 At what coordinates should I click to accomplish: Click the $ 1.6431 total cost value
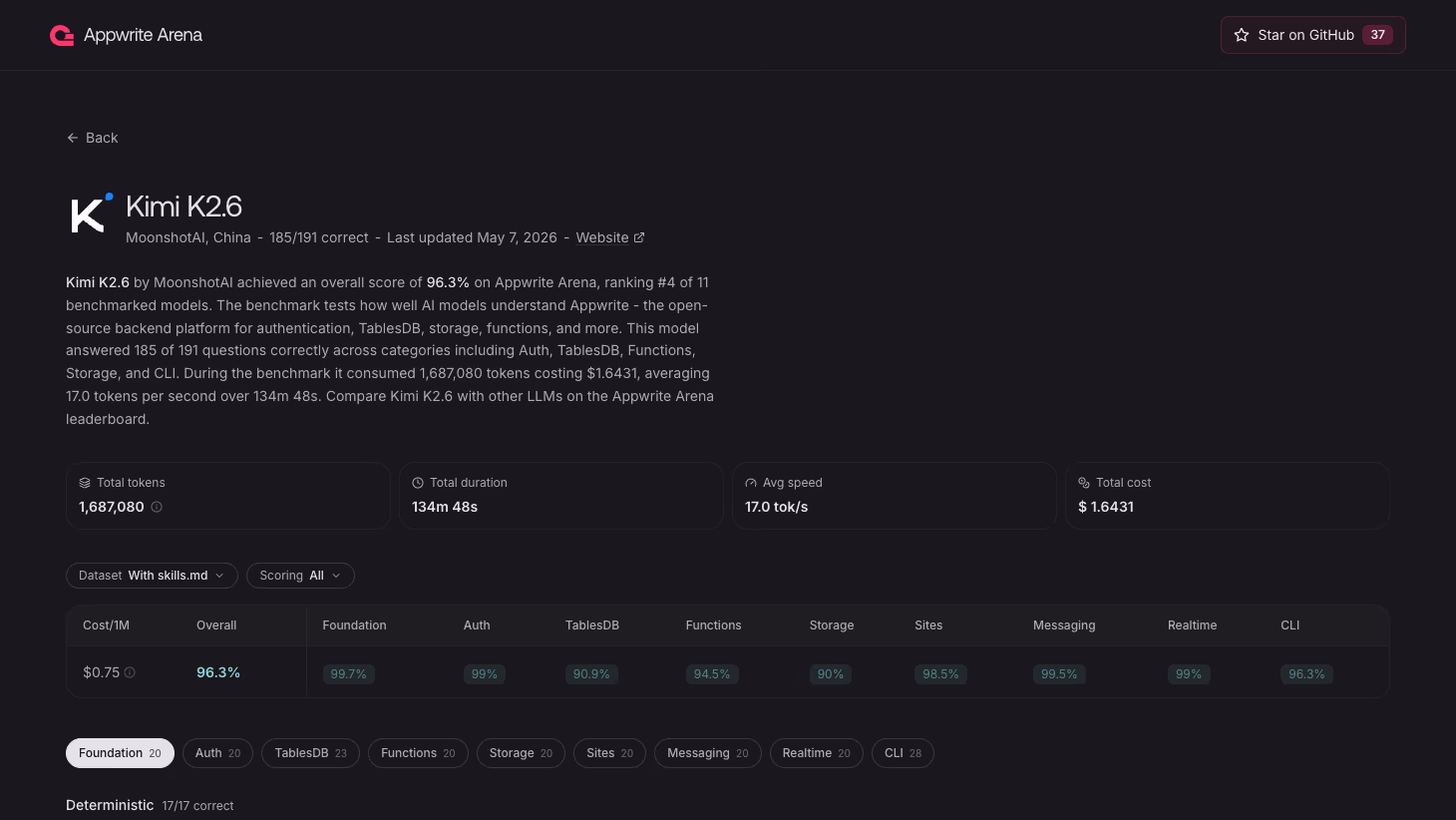(x=1106, y=507)
